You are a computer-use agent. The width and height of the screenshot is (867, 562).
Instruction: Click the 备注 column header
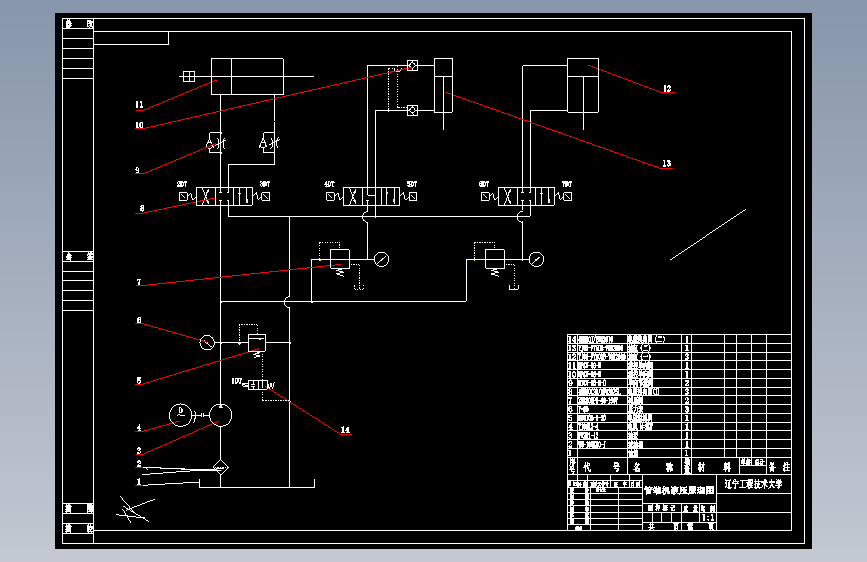pyautogui.click(x=779, y=467)
